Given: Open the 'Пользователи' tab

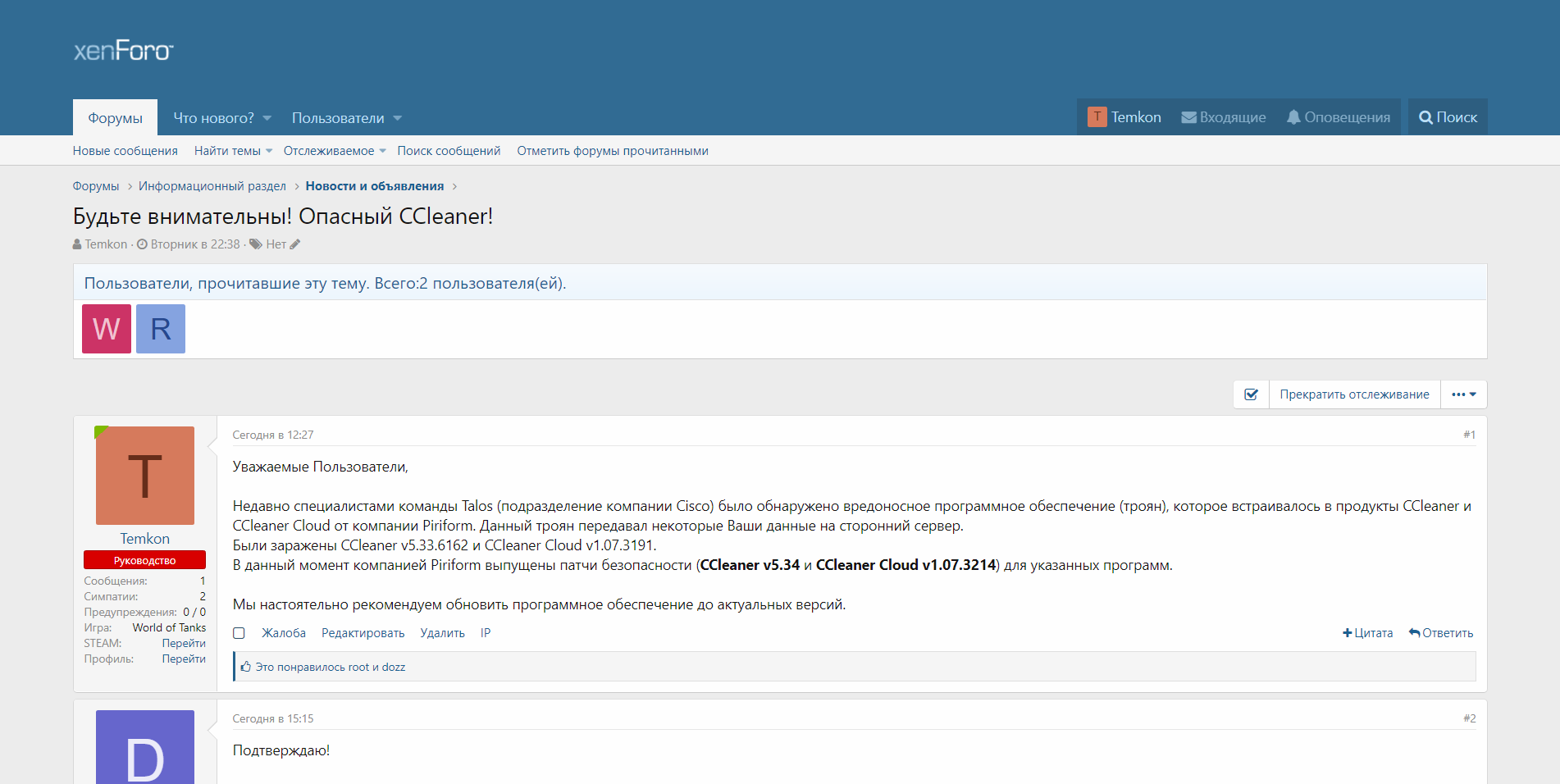Looking at the screenshot, I should point(338,118).
